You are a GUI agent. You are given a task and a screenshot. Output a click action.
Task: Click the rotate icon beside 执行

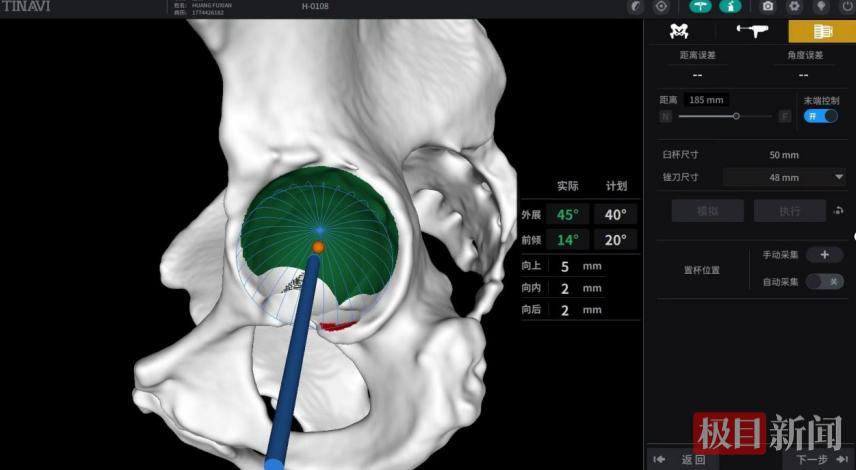tap(836, 211)
